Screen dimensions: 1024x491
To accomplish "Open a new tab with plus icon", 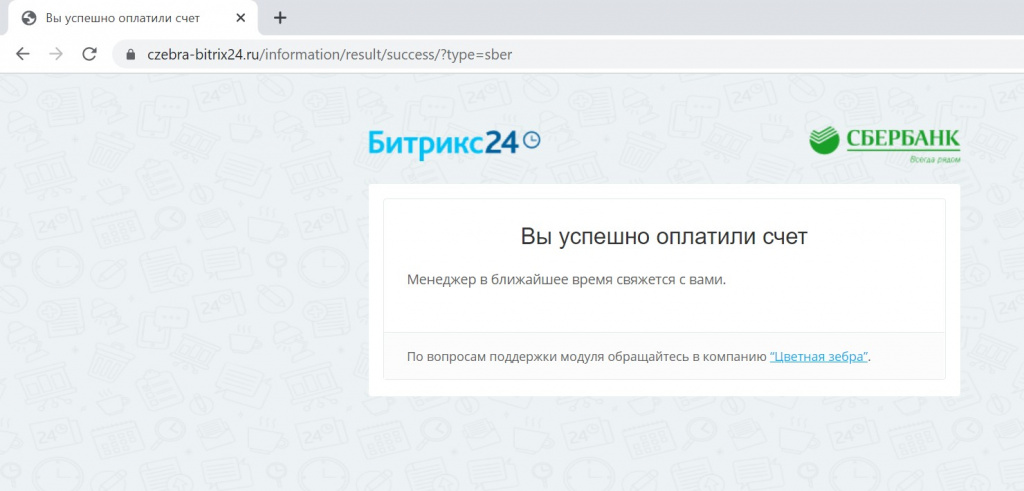I will [x=280, y=18].
